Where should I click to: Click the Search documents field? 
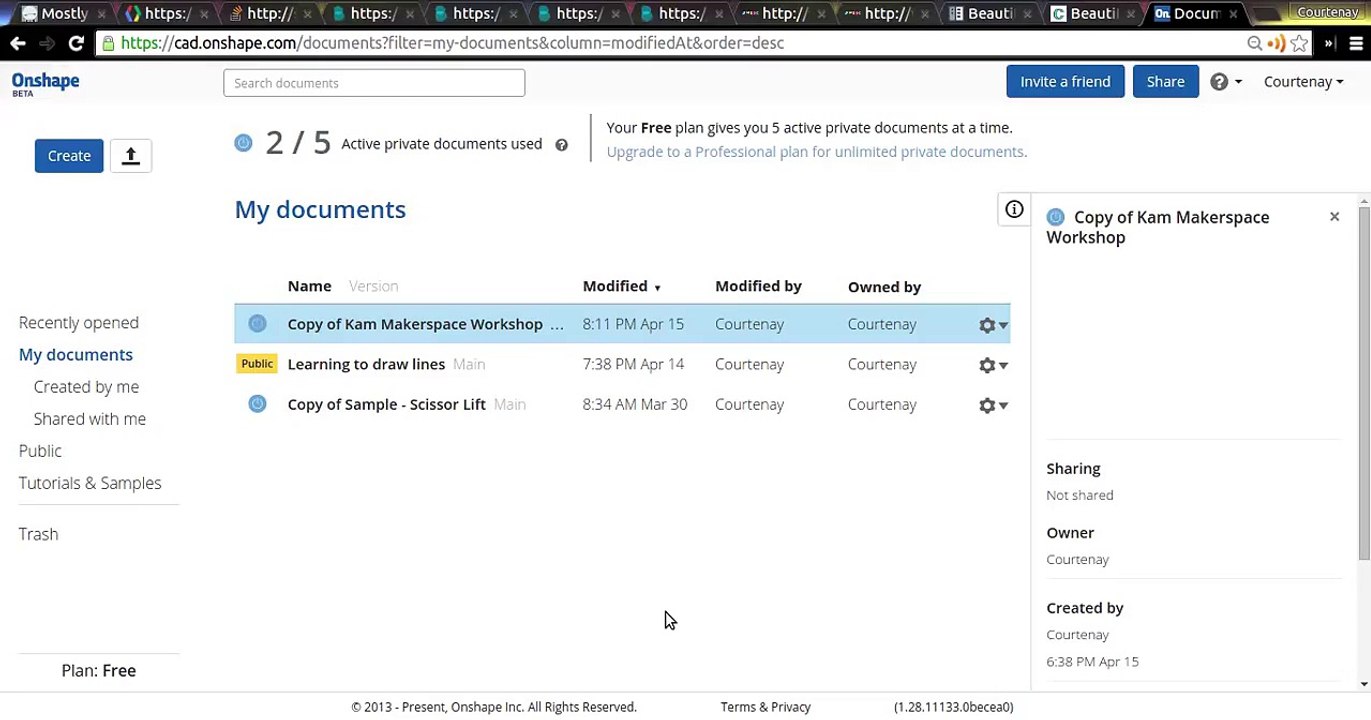click(374, 83)
